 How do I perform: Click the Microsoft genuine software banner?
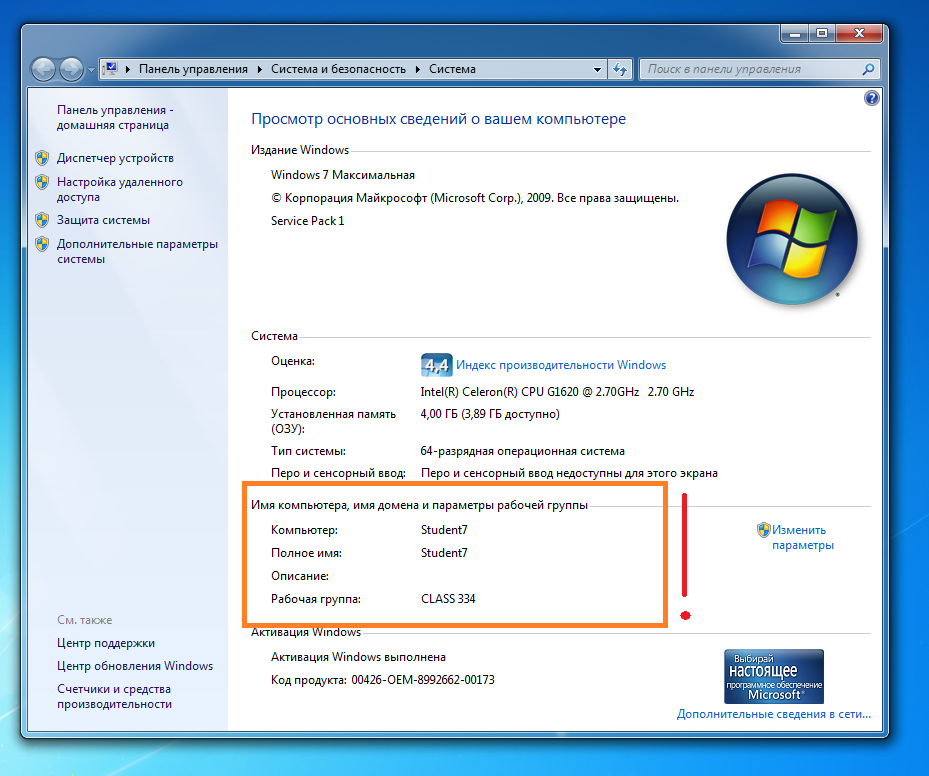(774, 676)
